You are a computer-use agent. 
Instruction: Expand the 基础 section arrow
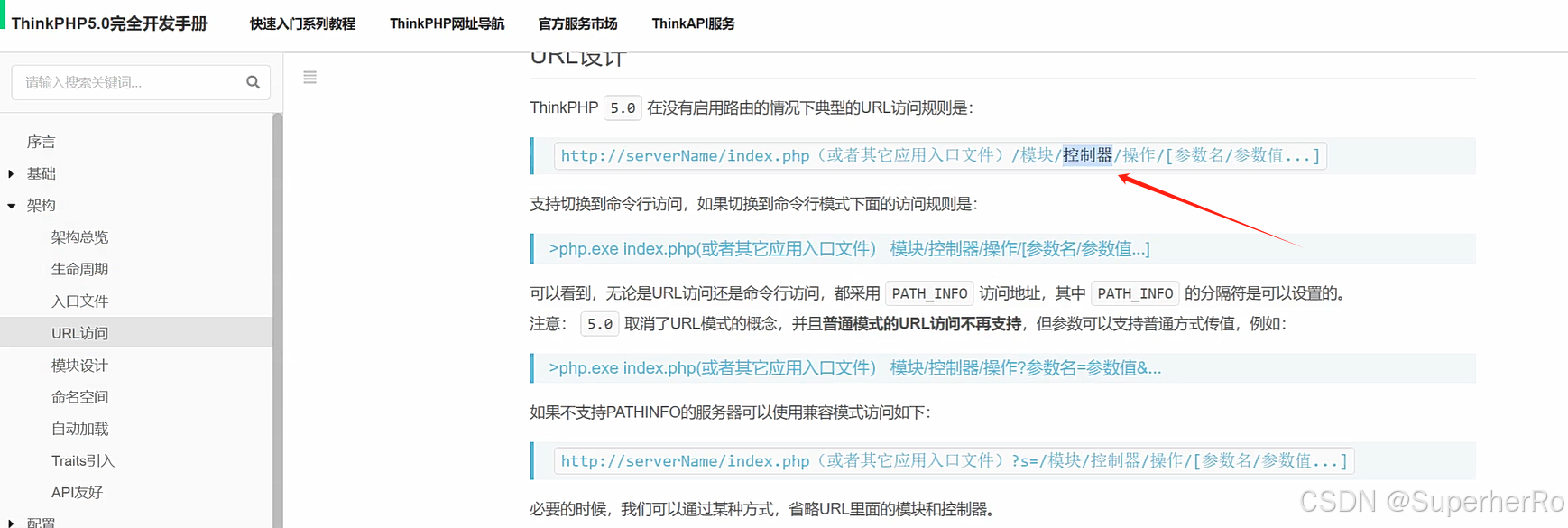[x=11, y=173]
